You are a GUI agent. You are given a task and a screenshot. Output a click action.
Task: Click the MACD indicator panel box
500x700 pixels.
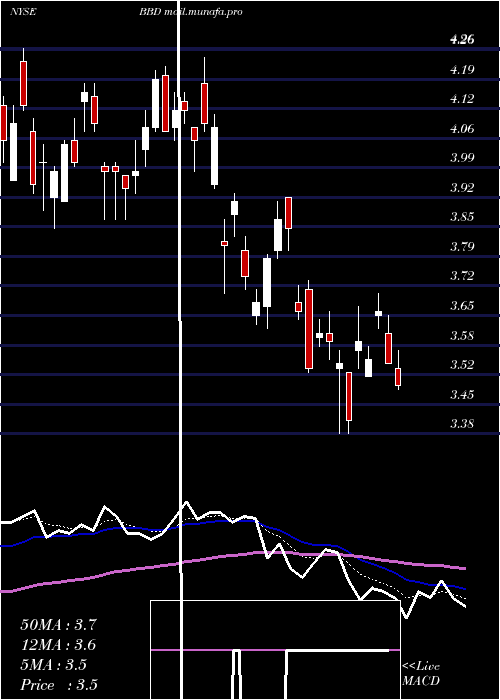tap(275, 650)
